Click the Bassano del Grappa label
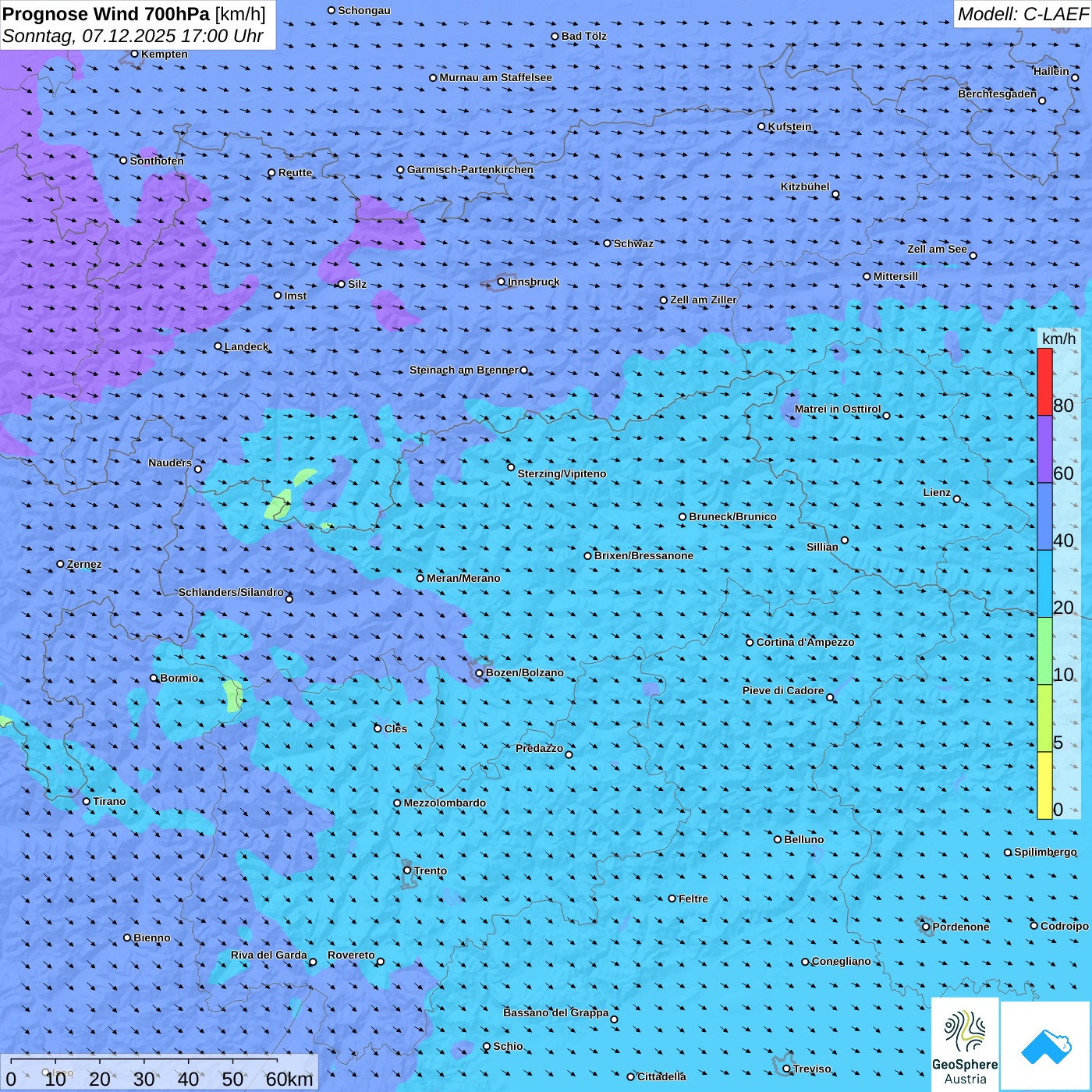Viewport: 1092px width, 1092px height. click(x=556, y=1012)
